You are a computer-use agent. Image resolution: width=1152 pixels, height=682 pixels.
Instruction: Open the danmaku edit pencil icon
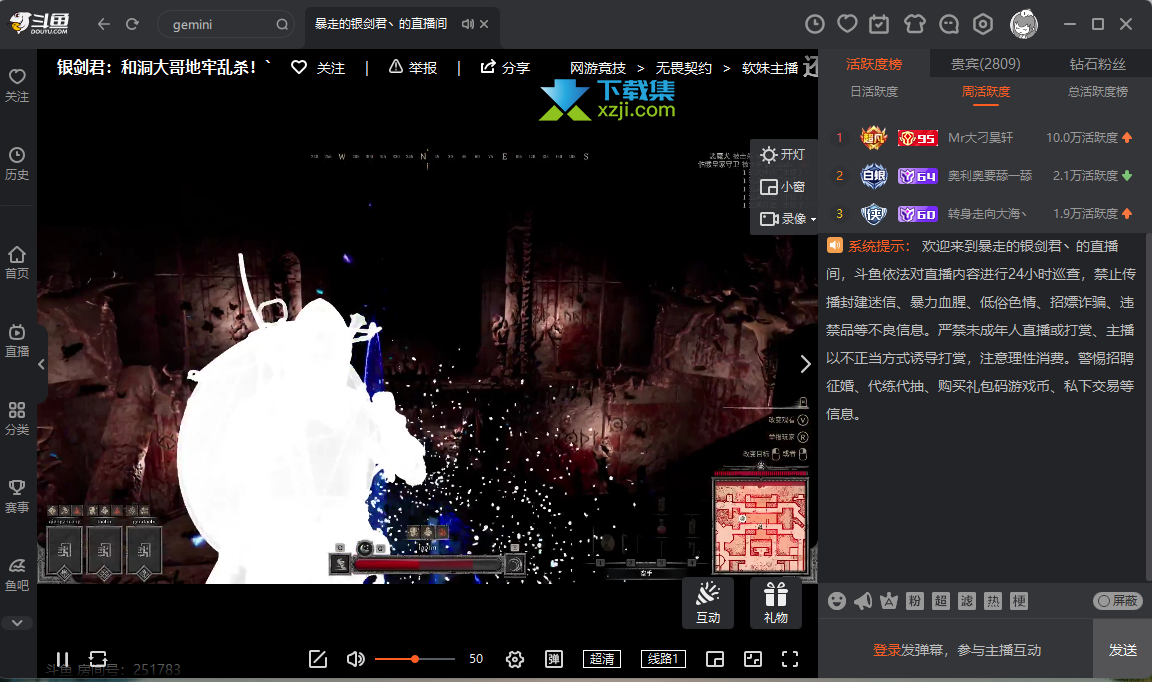tap(317, 659)
